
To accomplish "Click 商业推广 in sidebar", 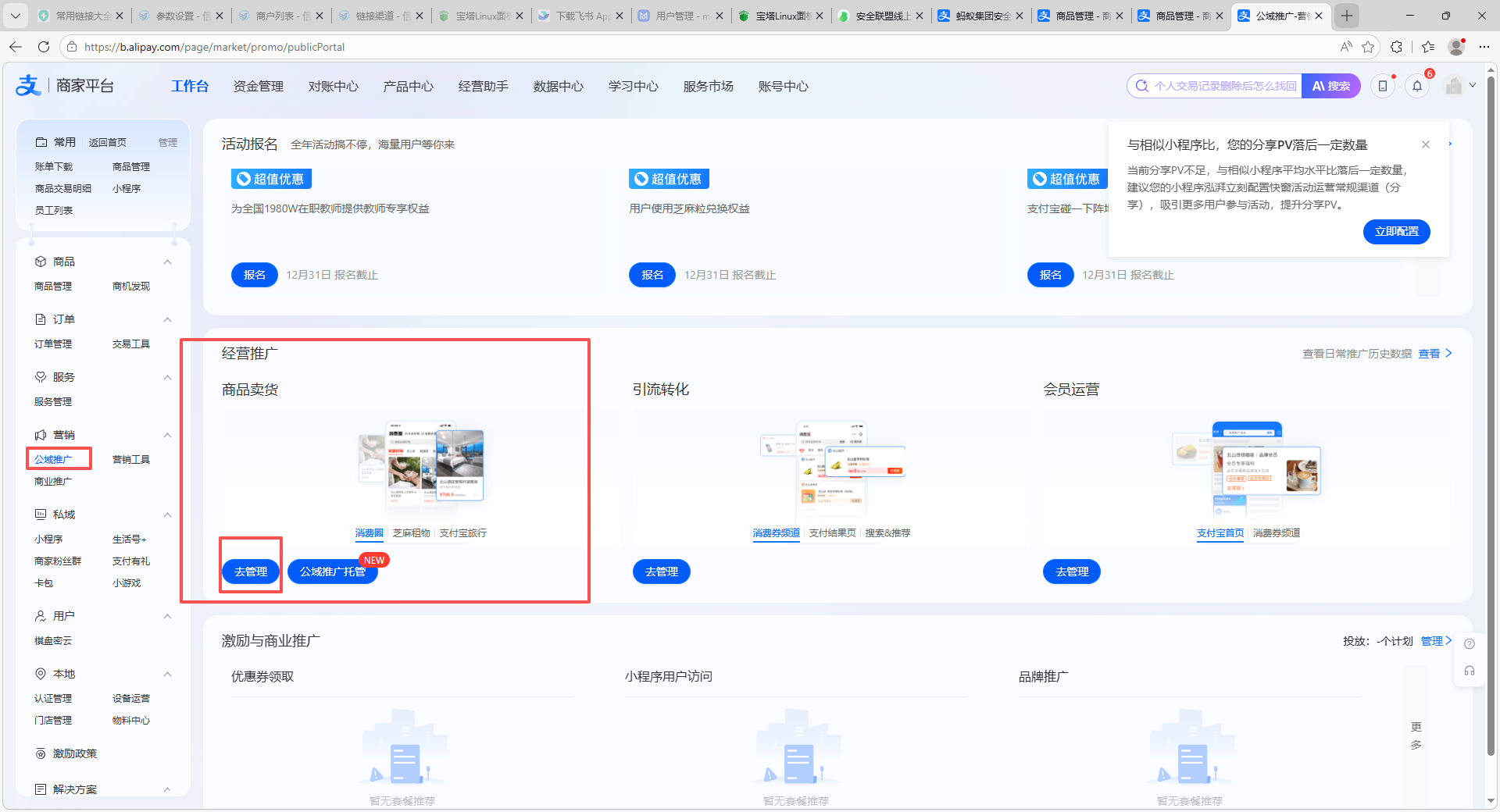I will click(x=53, y=482).
